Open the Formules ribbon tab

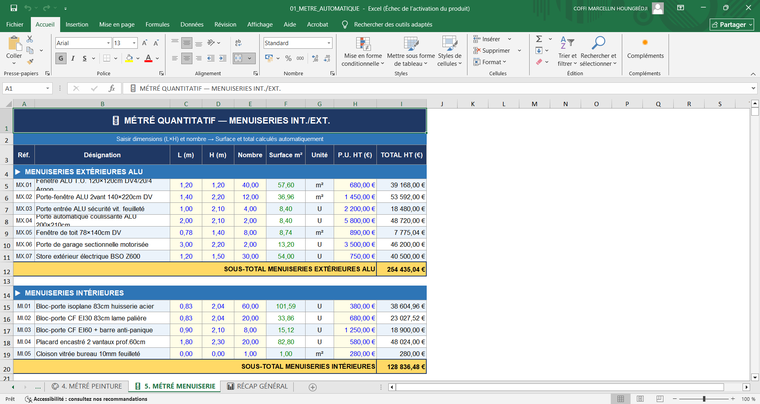[x=157, y=23]
